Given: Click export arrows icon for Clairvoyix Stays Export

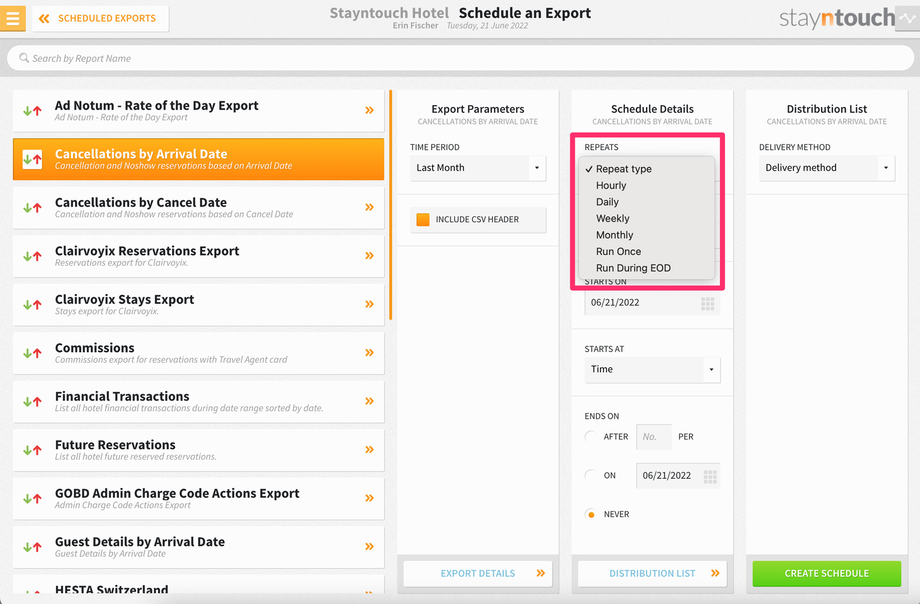Looking at the screenshot, I should 32,305.
